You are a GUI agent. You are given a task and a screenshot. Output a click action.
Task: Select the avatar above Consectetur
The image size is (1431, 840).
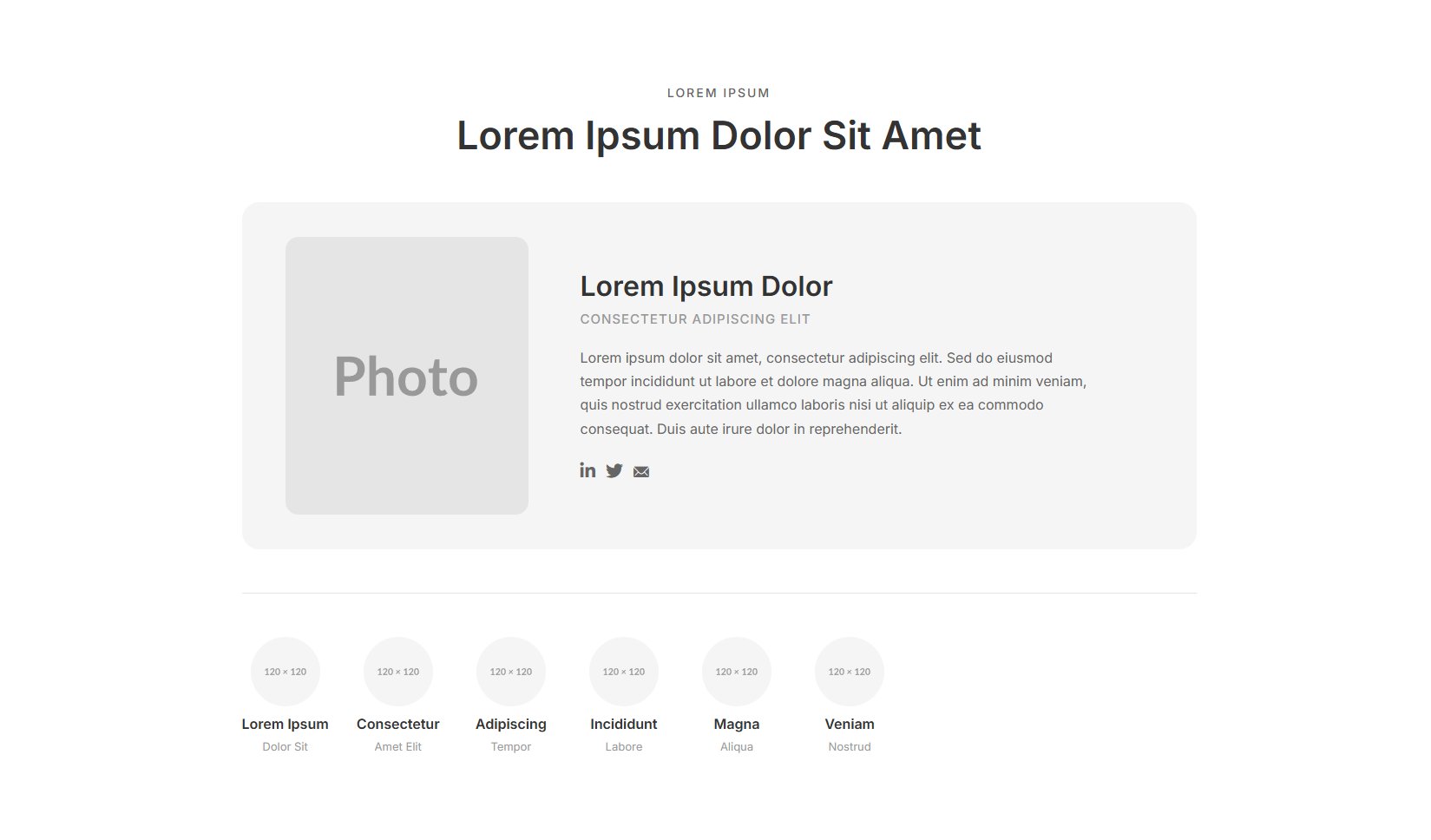point(398,672)
